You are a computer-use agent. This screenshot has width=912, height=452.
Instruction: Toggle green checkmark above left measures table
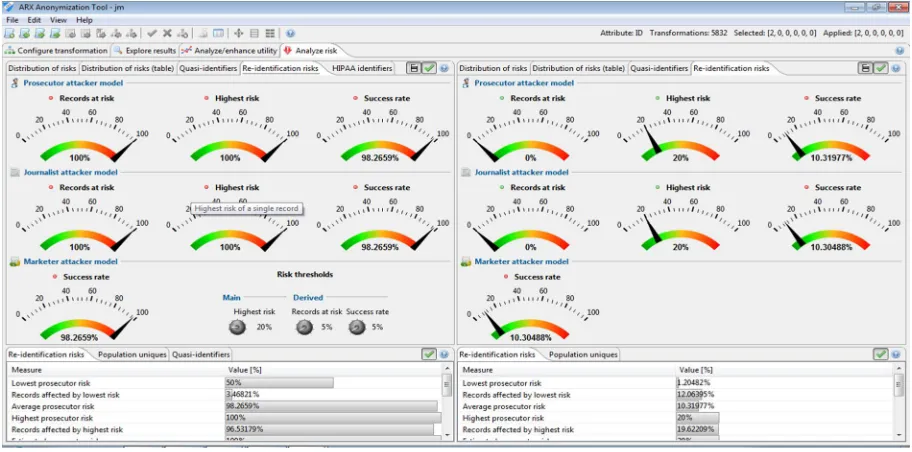[x=429, y=354]
